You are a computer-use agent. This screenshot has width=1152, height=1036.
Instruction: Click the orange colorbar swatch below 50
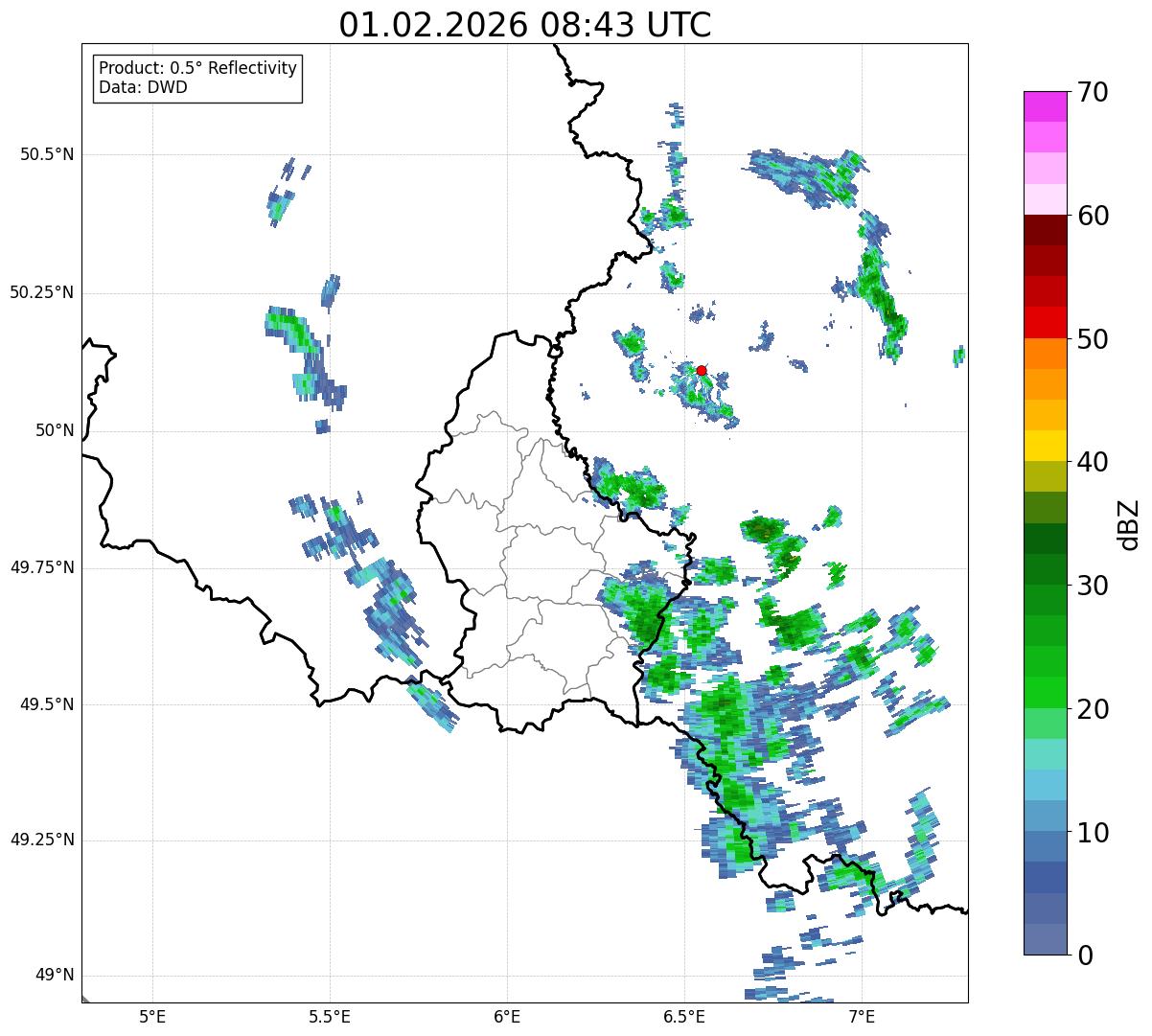[x=1045, y=354]
